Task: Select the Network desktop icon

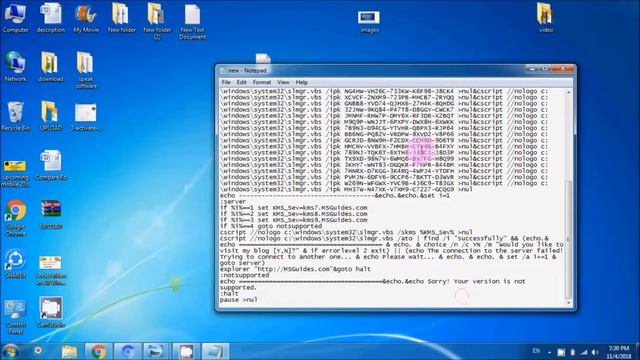Action: [16, 67]
